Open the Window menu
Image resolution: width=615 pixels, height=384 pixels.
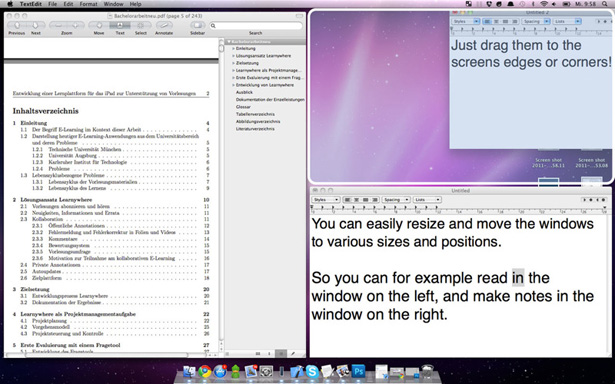click(113, 4)
